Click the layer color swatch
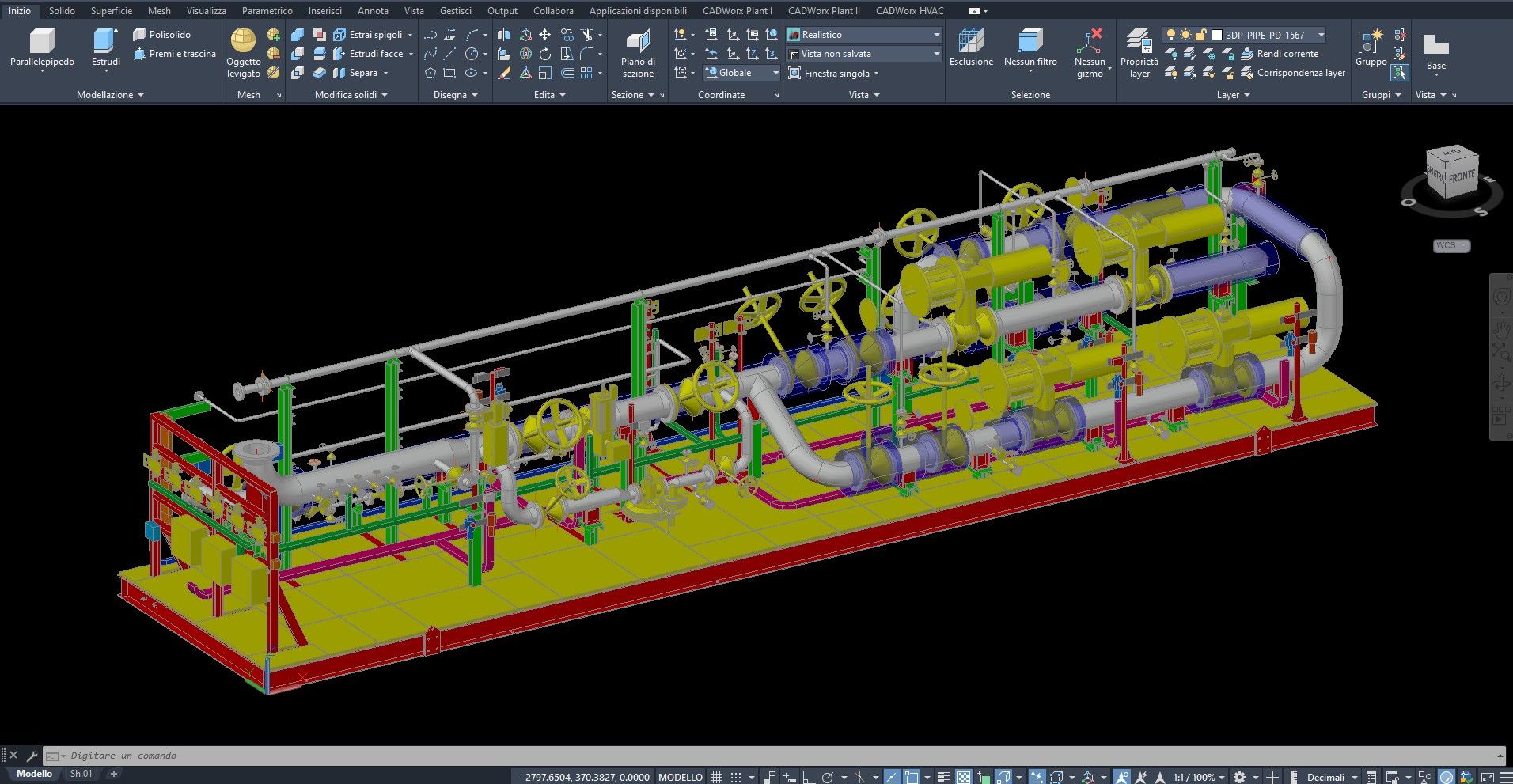 1217,35
